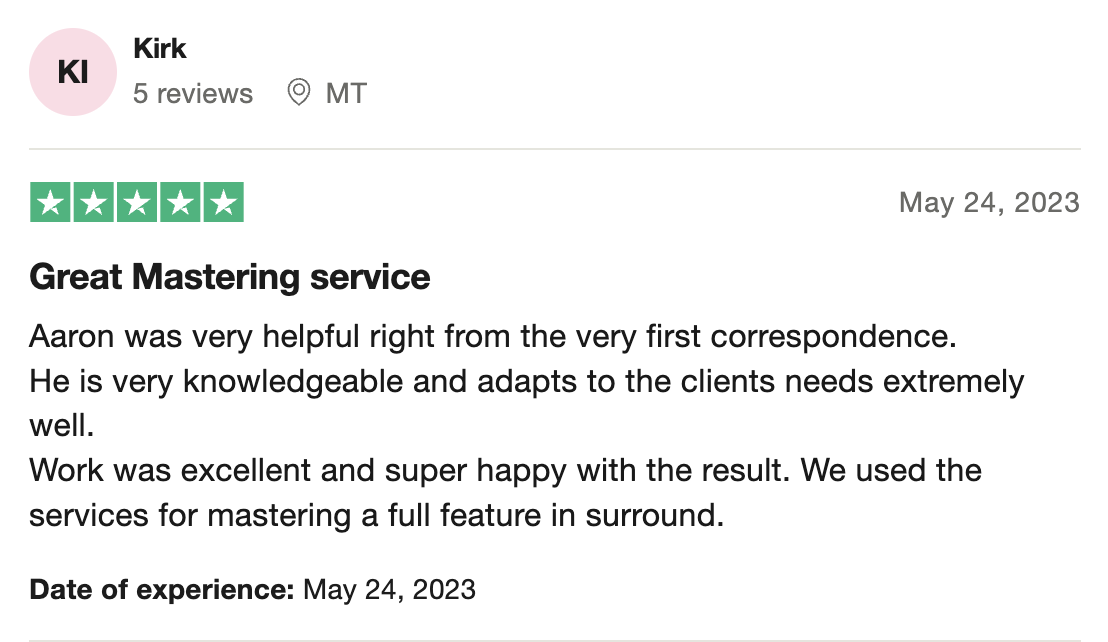Click the line starting "Aaron was very helpful"
1108x642 pixels.
(493, 337)
